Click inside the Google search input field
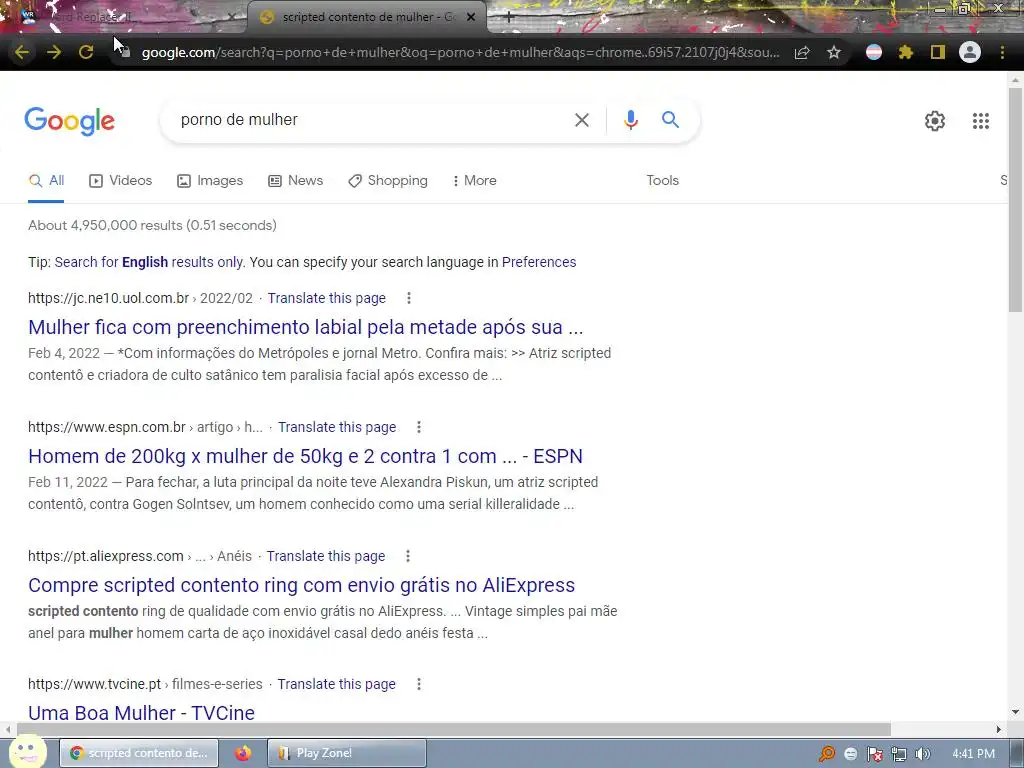The height and width of the screenshot is (768, 1024). [369, 120]
